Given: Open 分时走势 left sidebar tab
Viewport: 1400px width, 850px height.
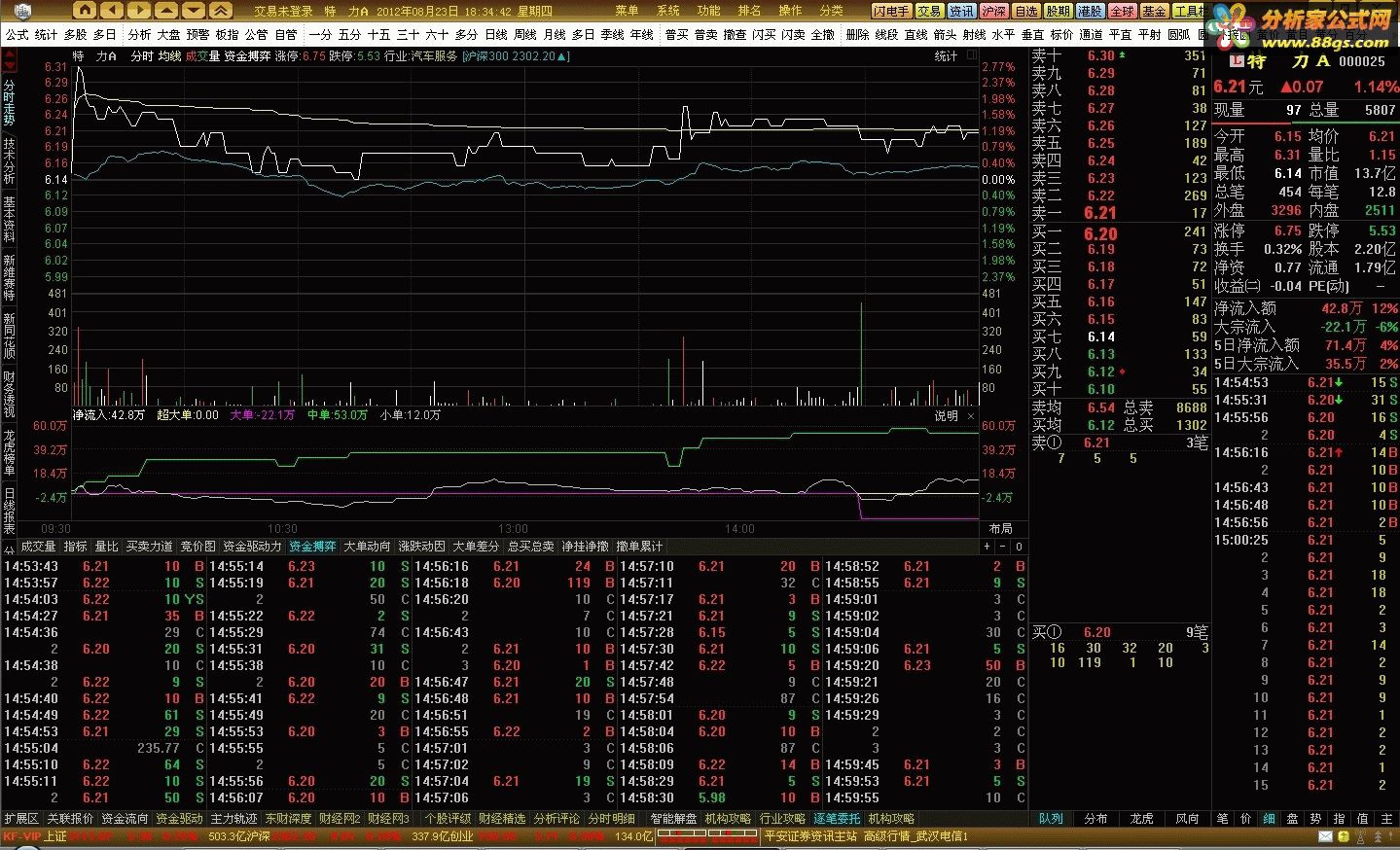Looking at the screenshot, I should (9, 102).
